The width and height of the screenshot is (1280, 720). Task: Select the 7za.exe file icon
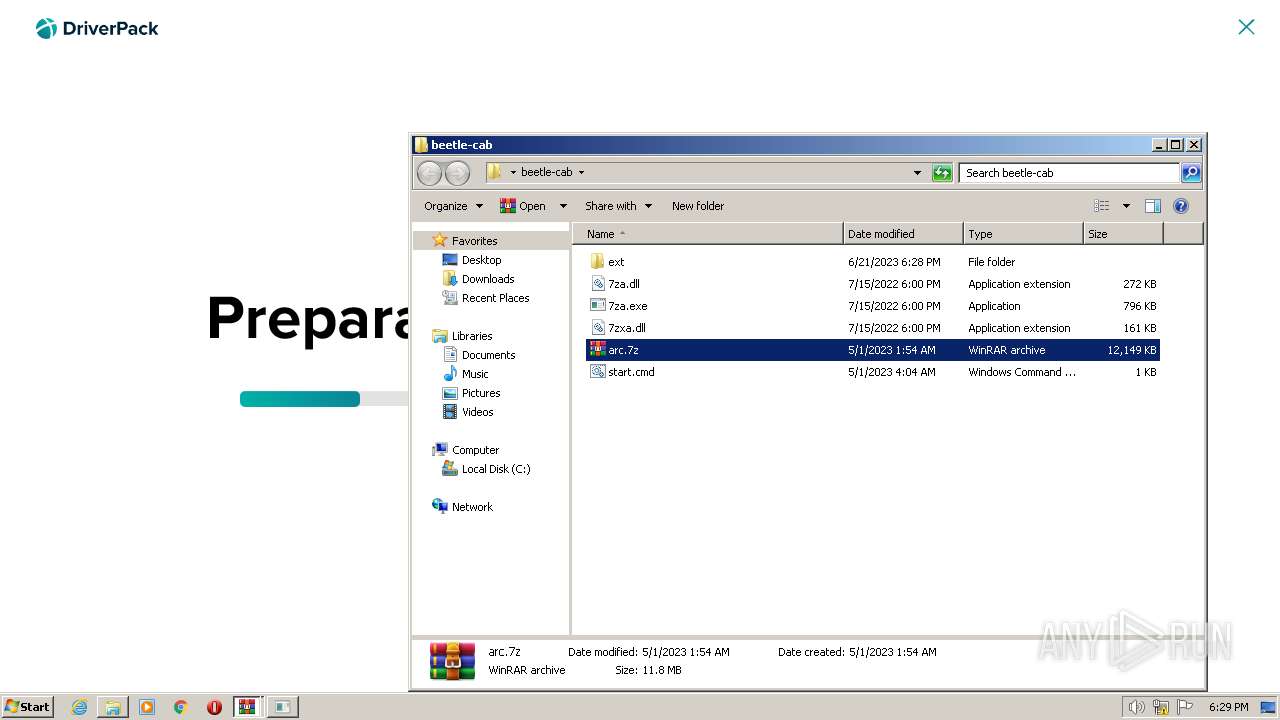[598, 306]
